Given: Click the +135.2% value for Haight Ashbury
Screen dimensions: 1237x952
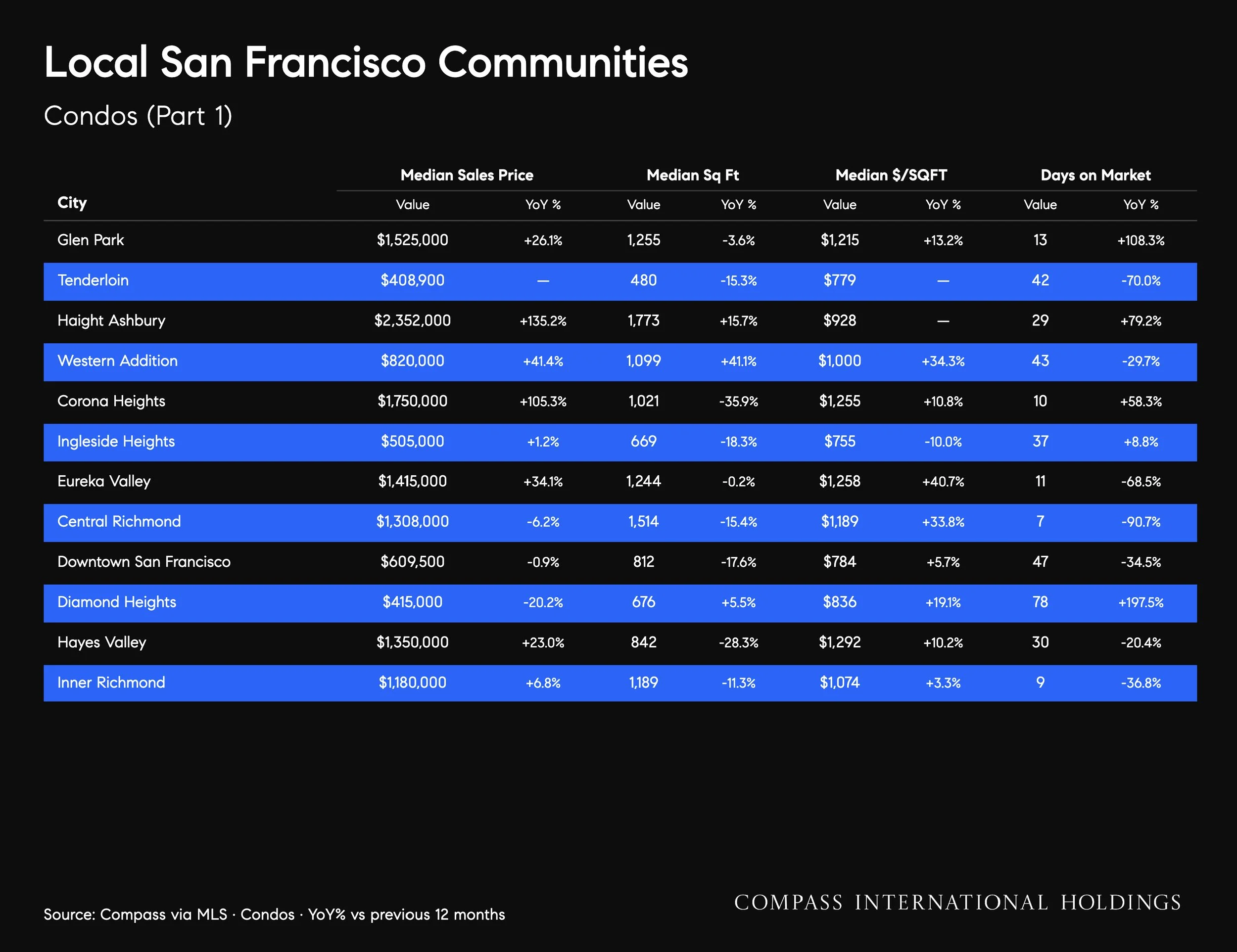Looking at the screenshot, I should 543,321.
